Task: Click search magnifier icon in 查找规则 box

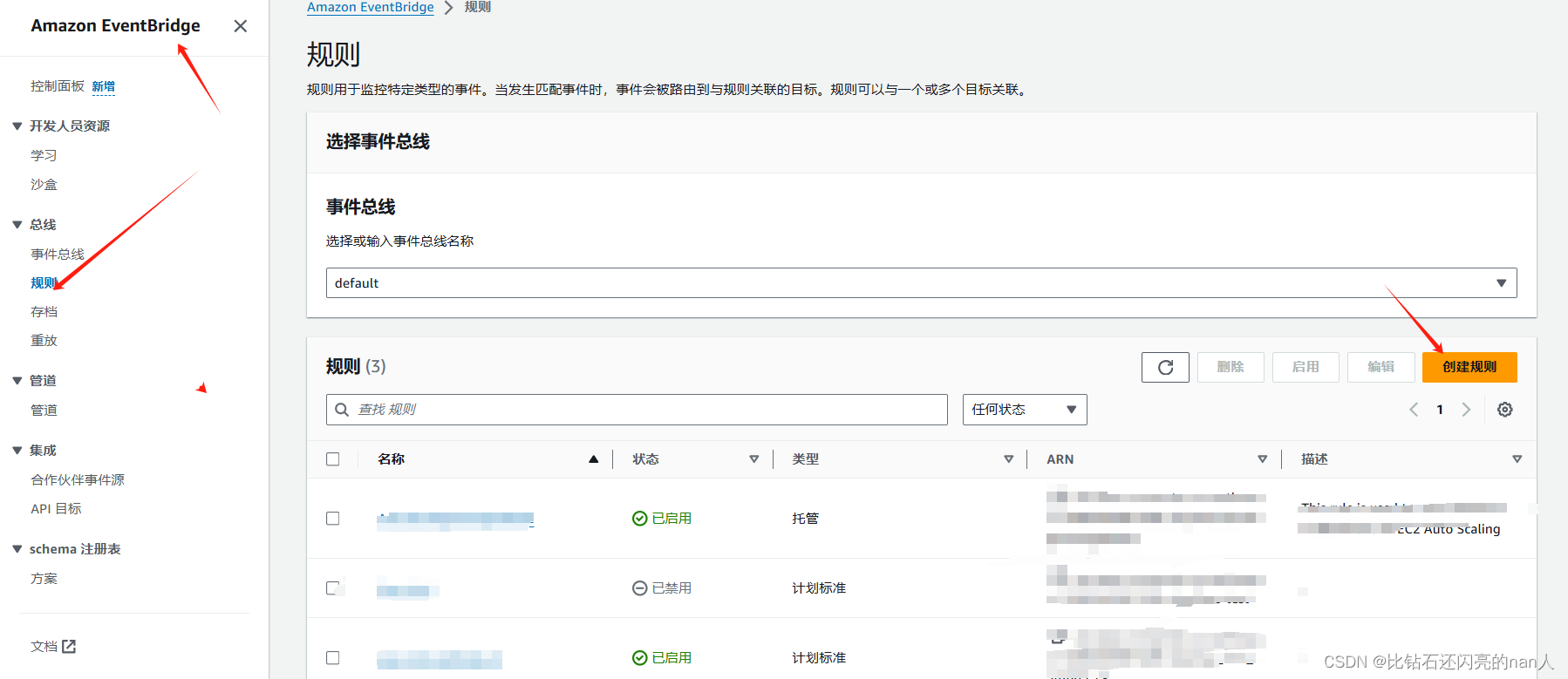Action: click(342, 410)
